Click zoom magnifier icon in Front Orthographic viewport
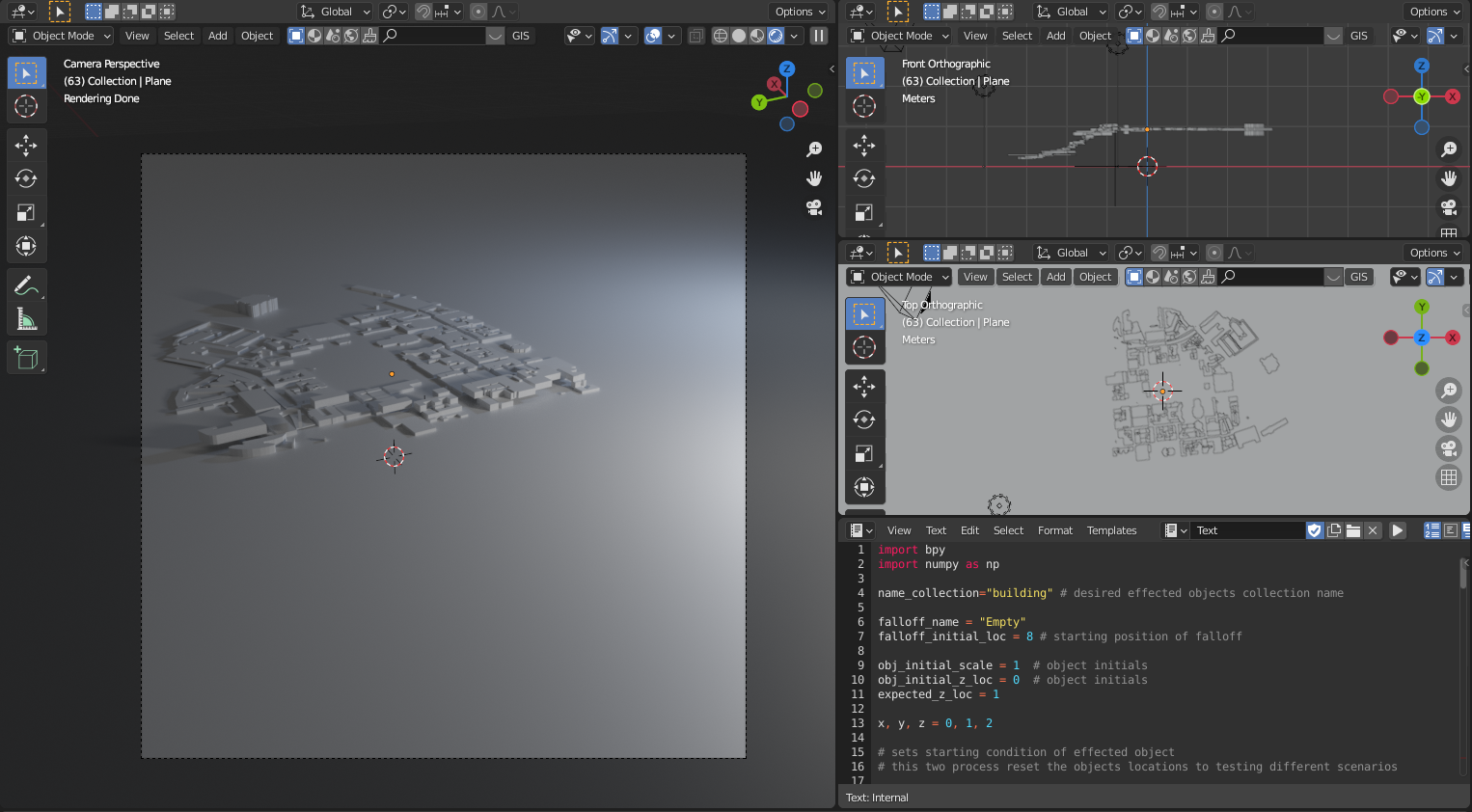The image size is (1472, 812). coord(1449,149)
